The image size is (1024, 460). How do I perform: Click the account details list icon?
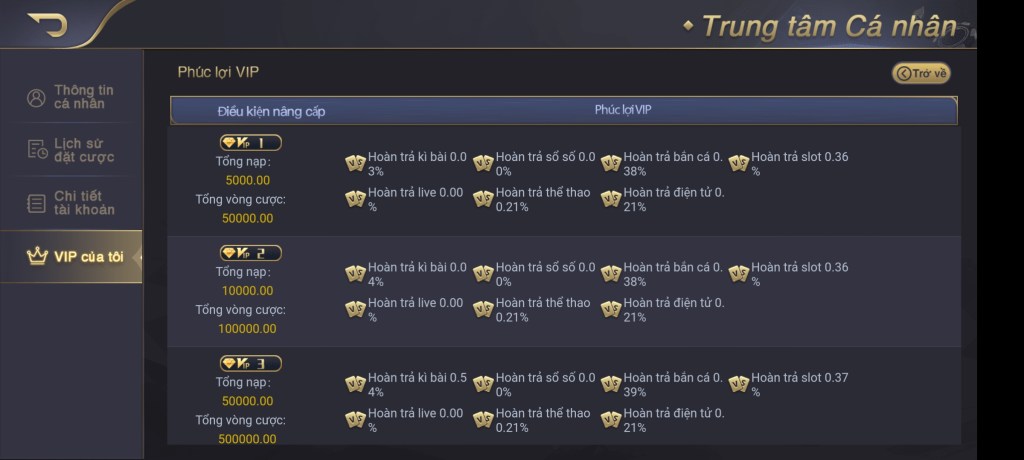(37, 204)
